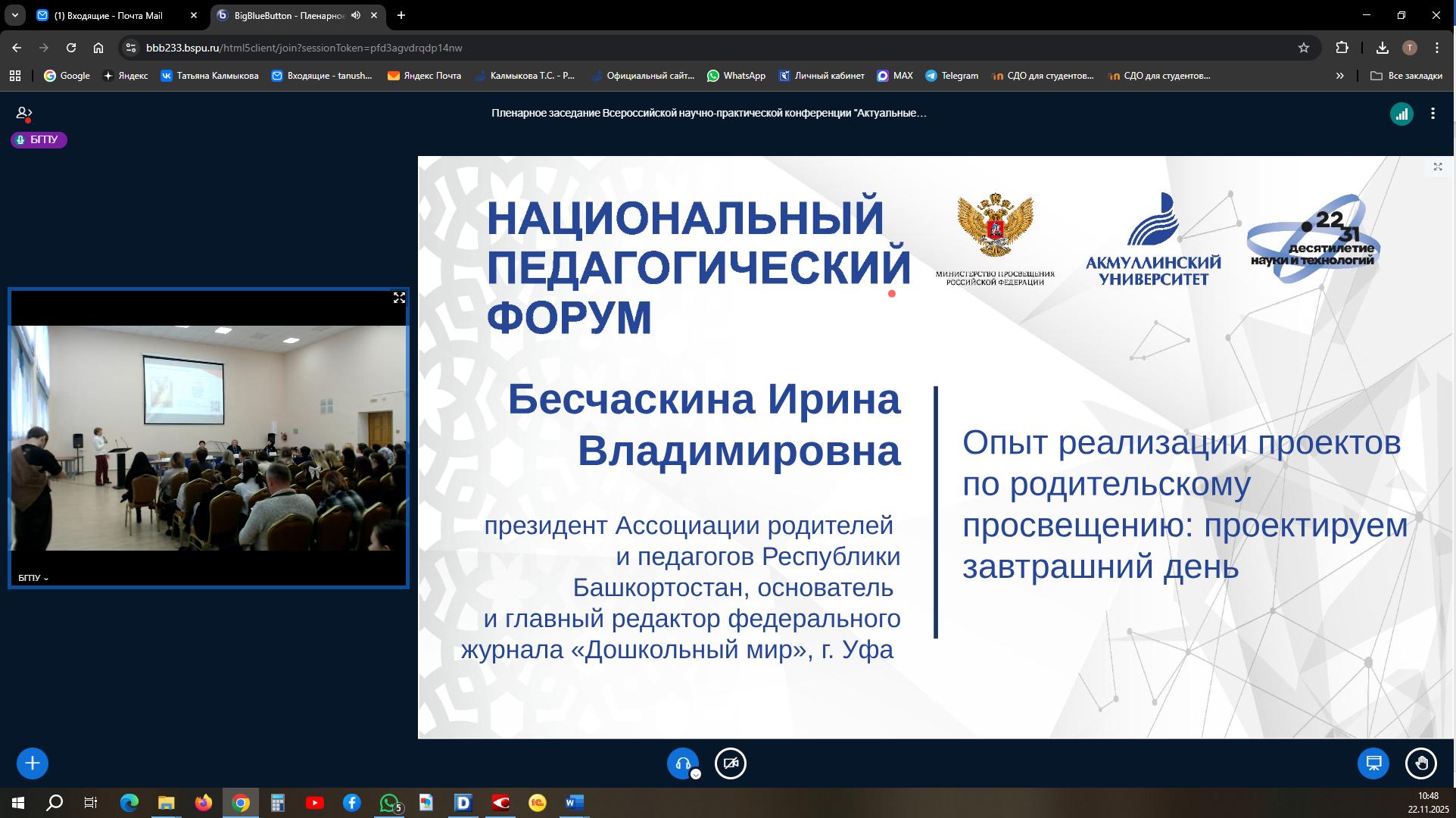Open WhatsApp from the Windows taskbar
The height and width of the screenshot is (818, 1456).
[x=389, y=803]
